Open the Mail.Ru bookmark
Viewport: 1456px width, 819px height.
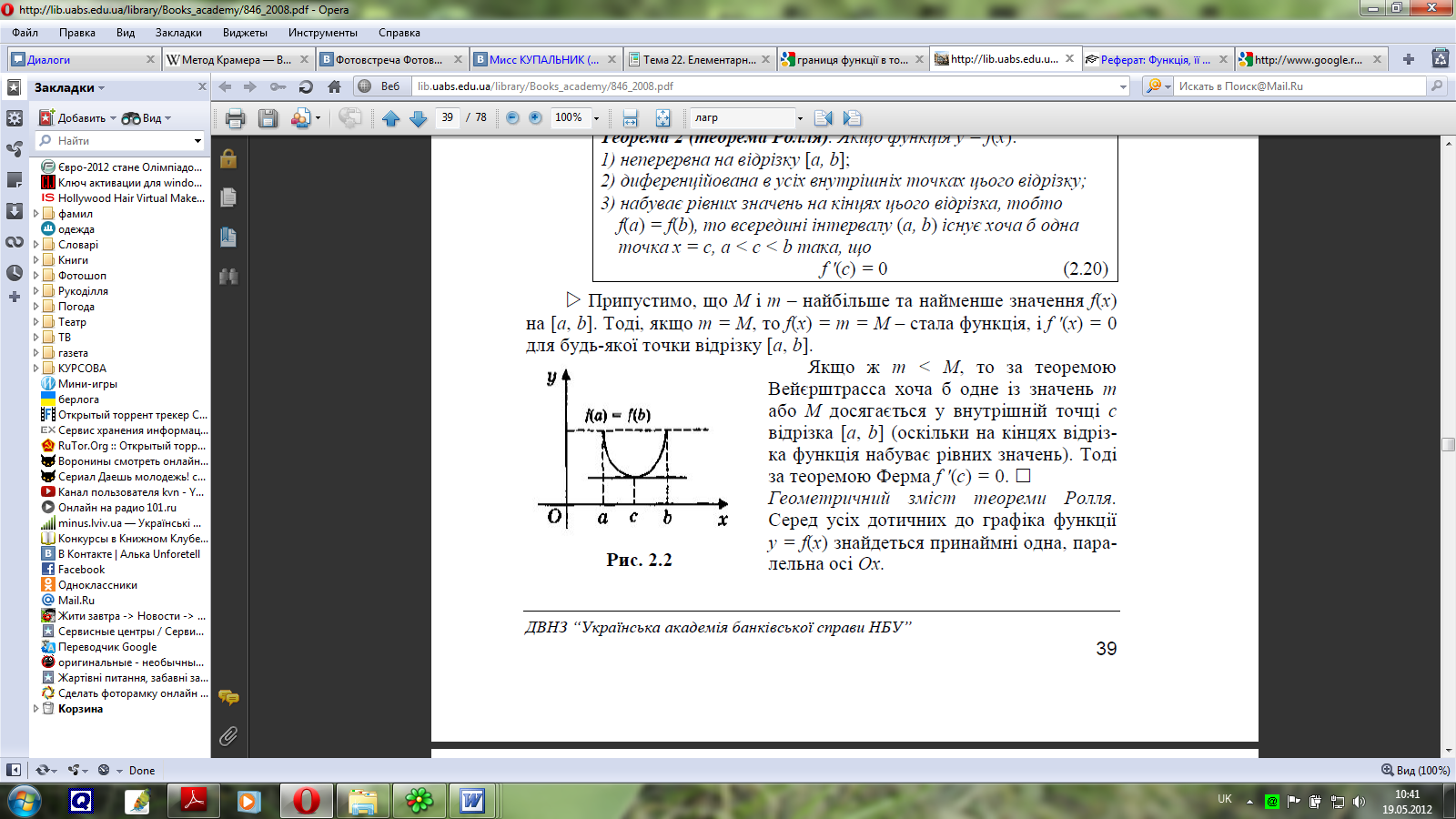[x=76, y=601]
